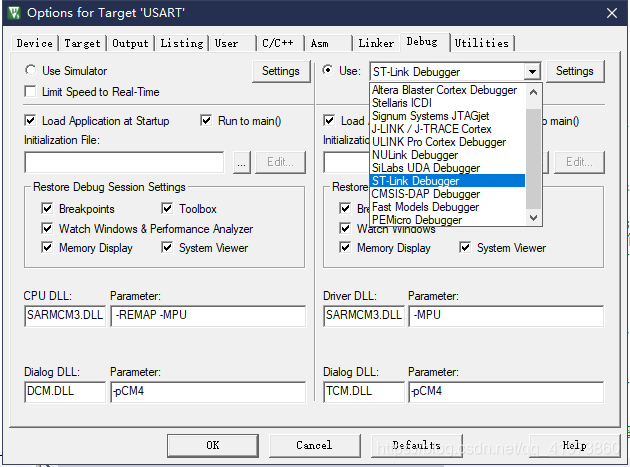The height and width of the screenshot is (467, 630).
Task: Switch to the Device tab
Action: [35, 43]
